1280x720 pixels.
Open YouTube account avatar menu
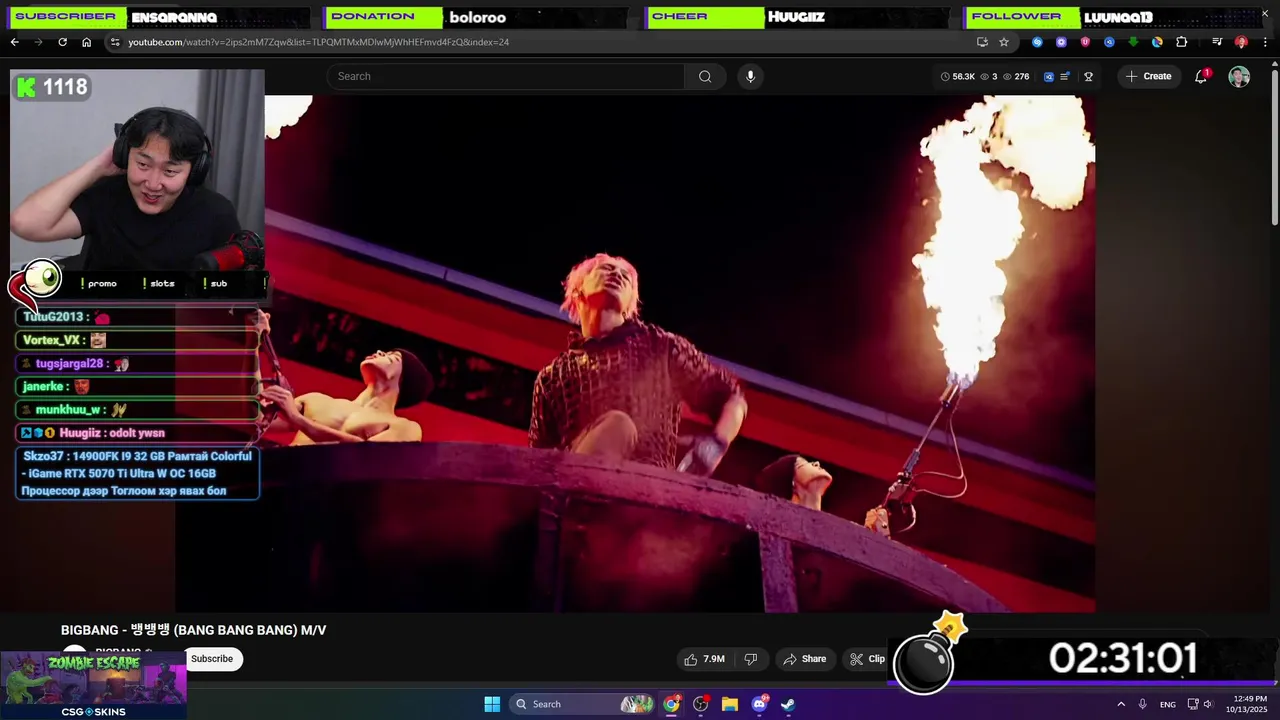[1239, 76]
